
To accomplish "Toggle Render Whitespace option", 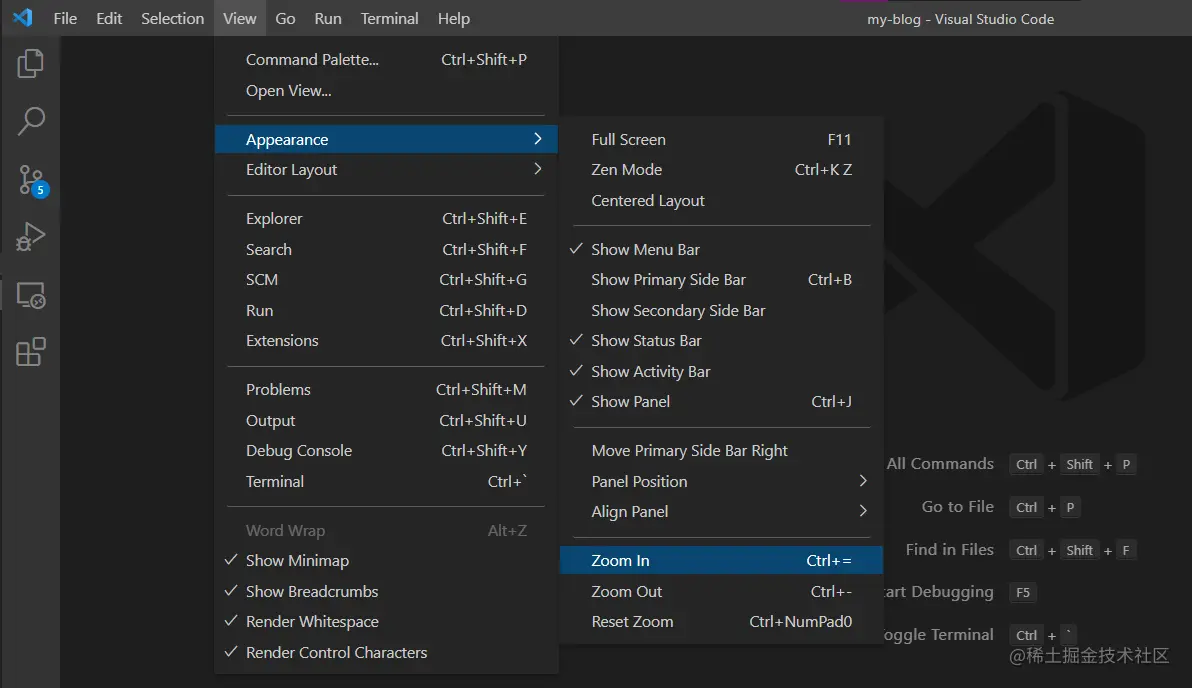I will tap(386, 622).
